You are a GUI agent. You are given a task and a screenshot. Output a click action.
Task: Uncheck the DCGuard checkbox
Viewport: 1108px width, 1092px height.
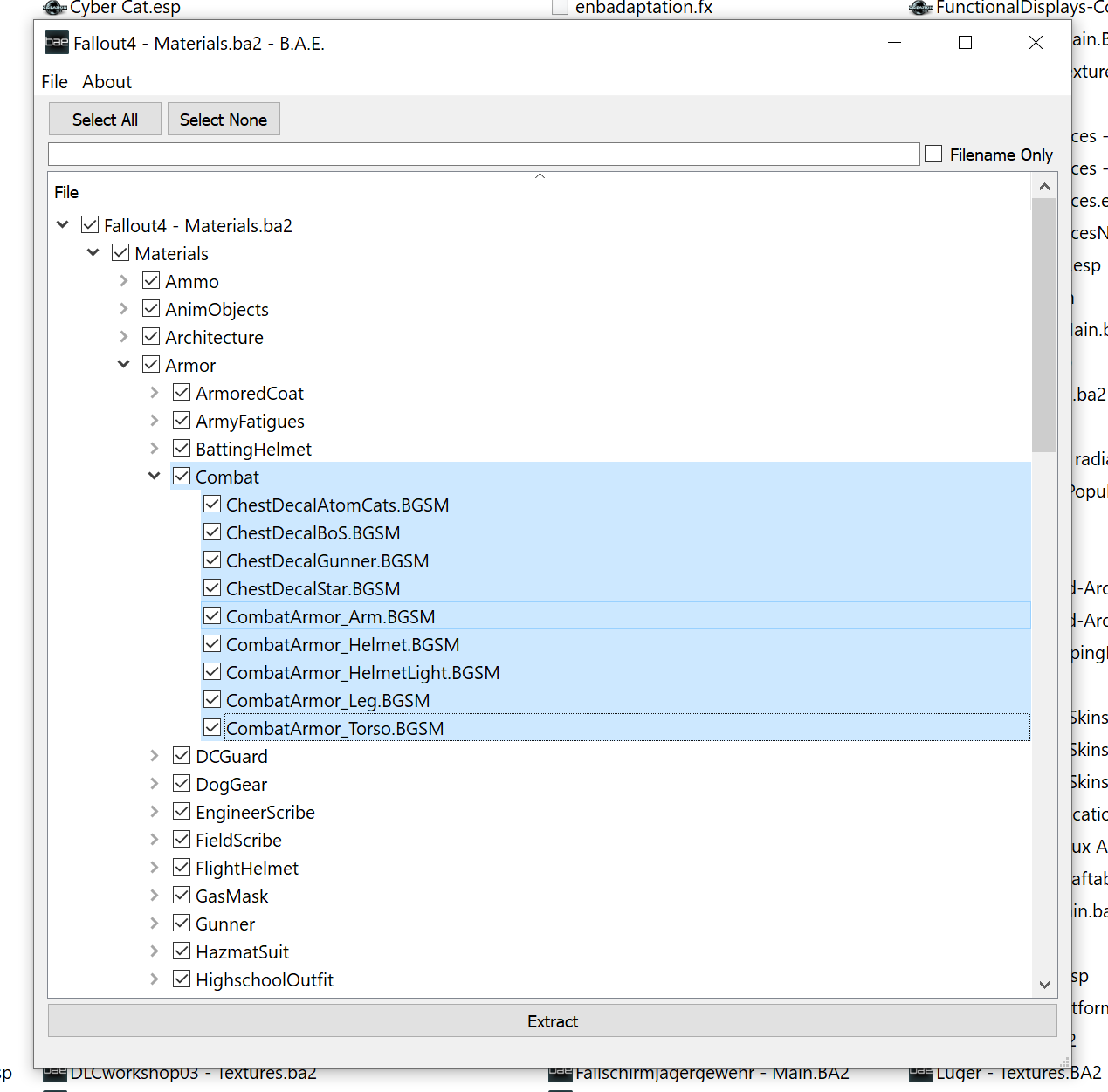click(x=182, y=756)
